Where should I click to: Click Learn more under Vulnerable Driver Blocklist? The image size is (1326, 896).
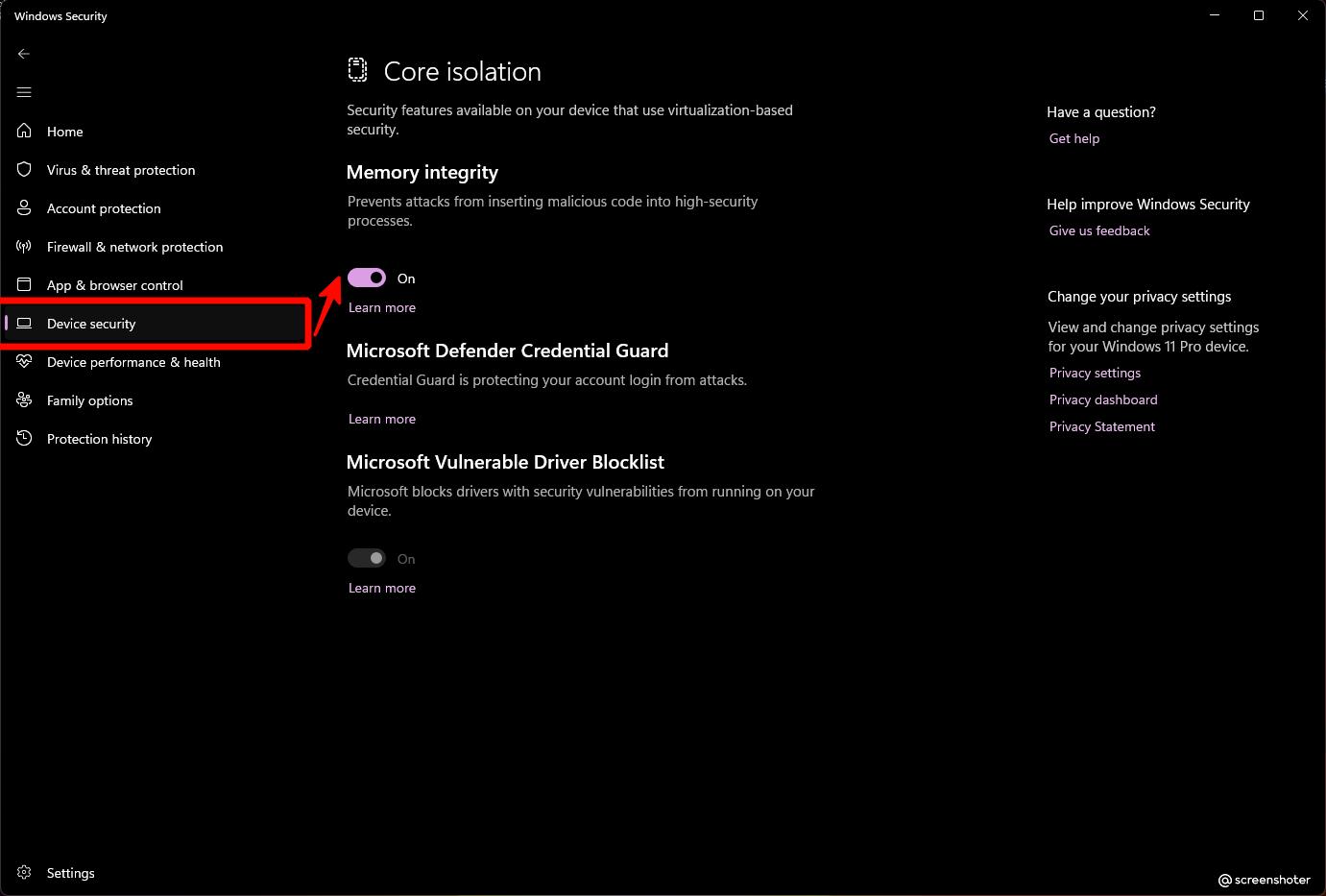pos(382,588)
